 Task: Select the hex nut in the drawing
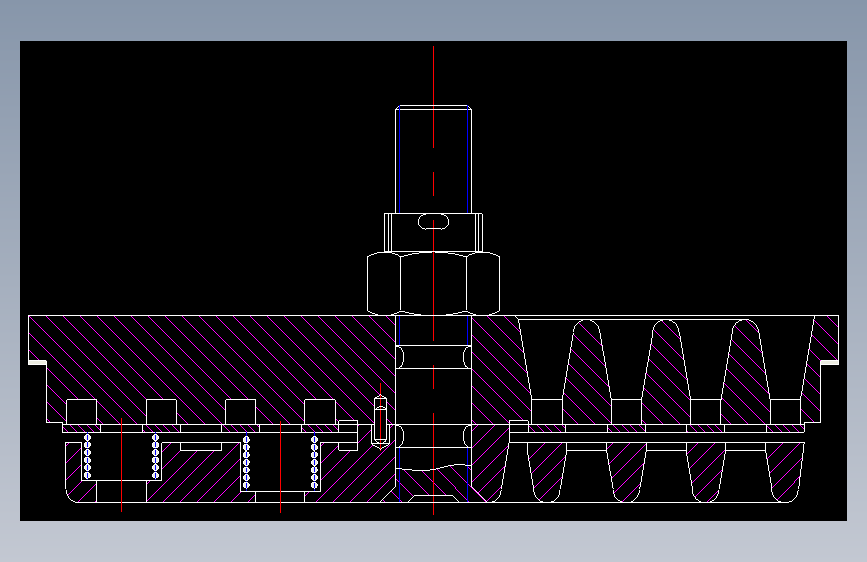point(434,284)
